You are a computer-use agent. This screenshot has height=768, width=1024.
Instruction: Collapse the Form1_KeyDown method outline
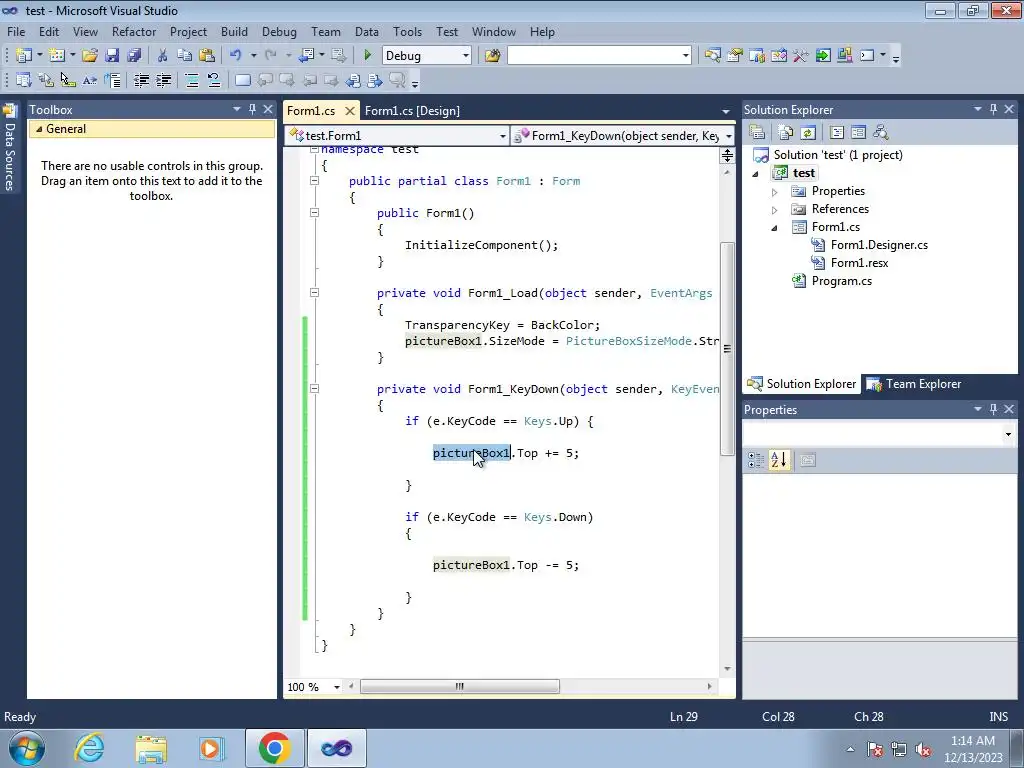[314, 389]
